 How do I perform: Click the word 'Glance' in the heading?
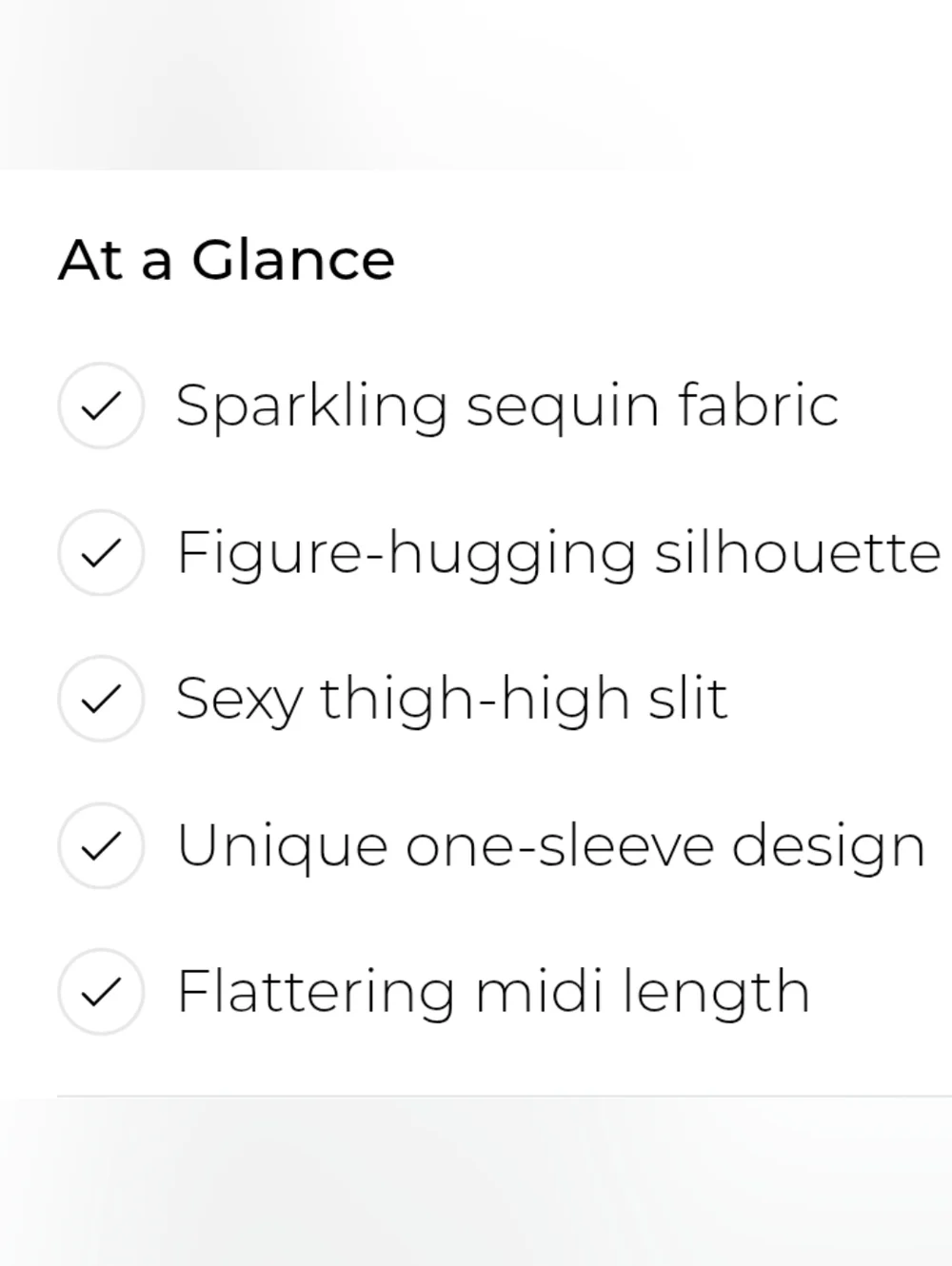[293, 259]
